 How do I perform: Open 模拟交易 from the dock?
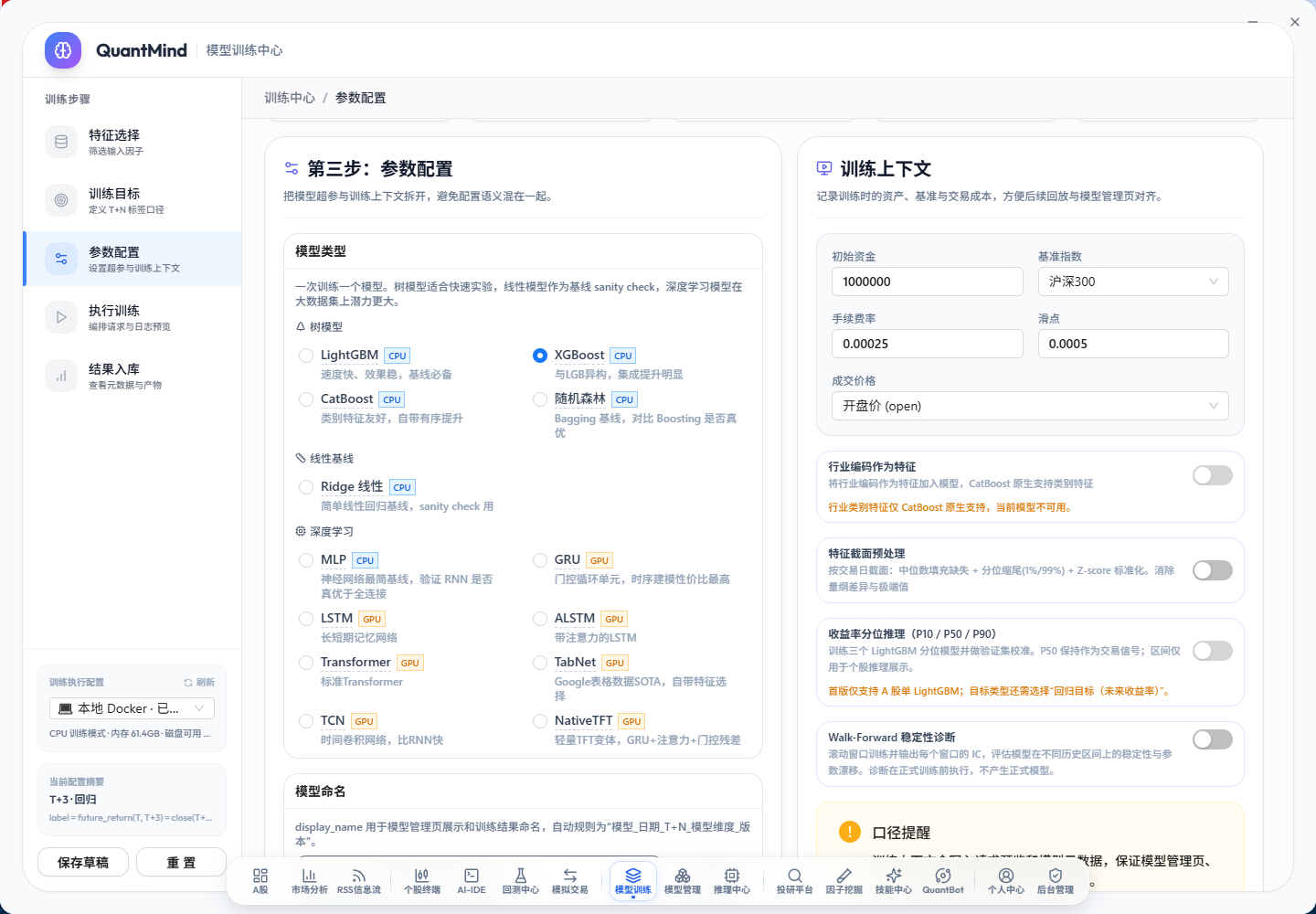tap(570, 881)
